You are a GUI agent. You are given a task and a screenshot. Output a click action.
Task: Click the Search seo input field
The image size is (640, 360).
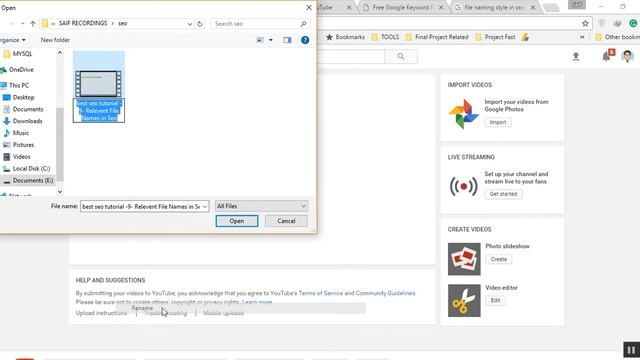(x=255, y=24)
